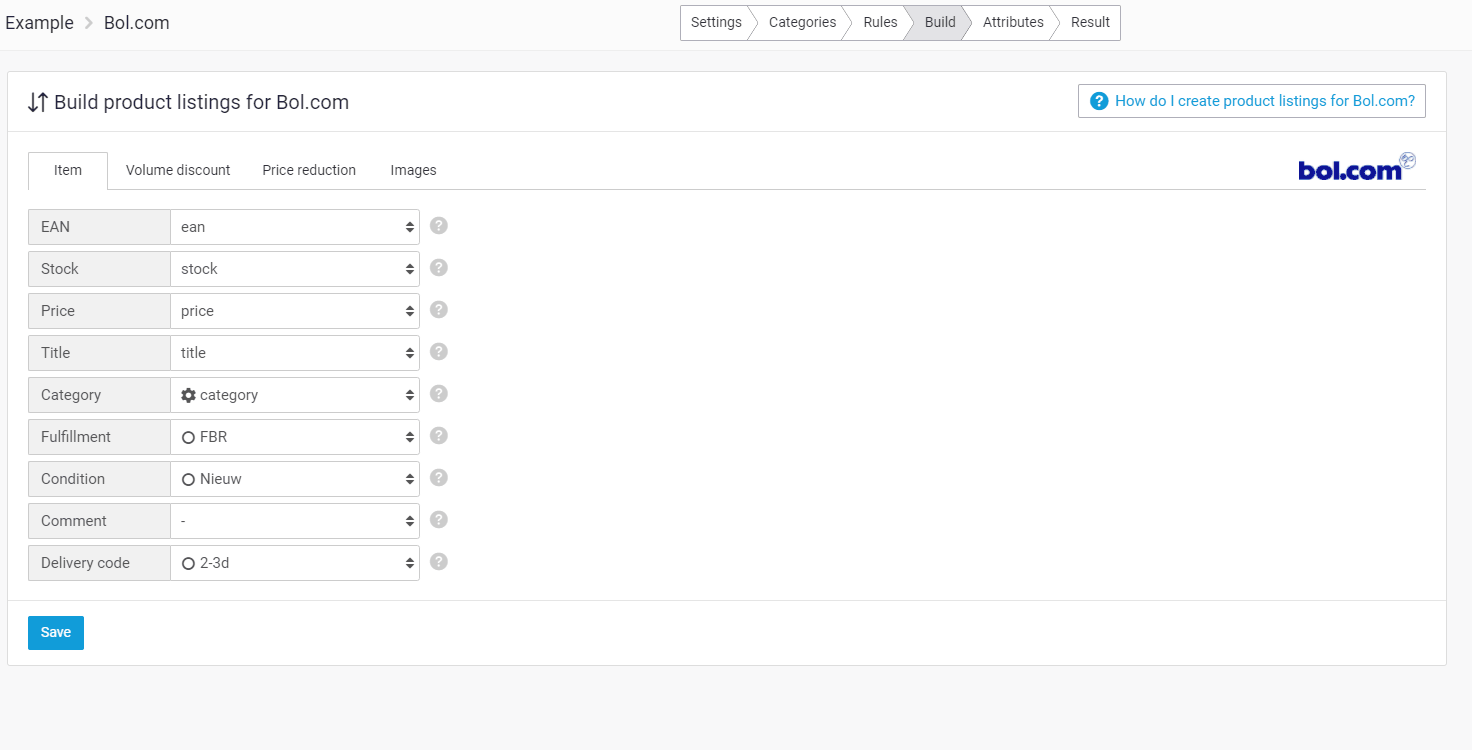
Task: Click the bol.com logo
Action: 1357,167
